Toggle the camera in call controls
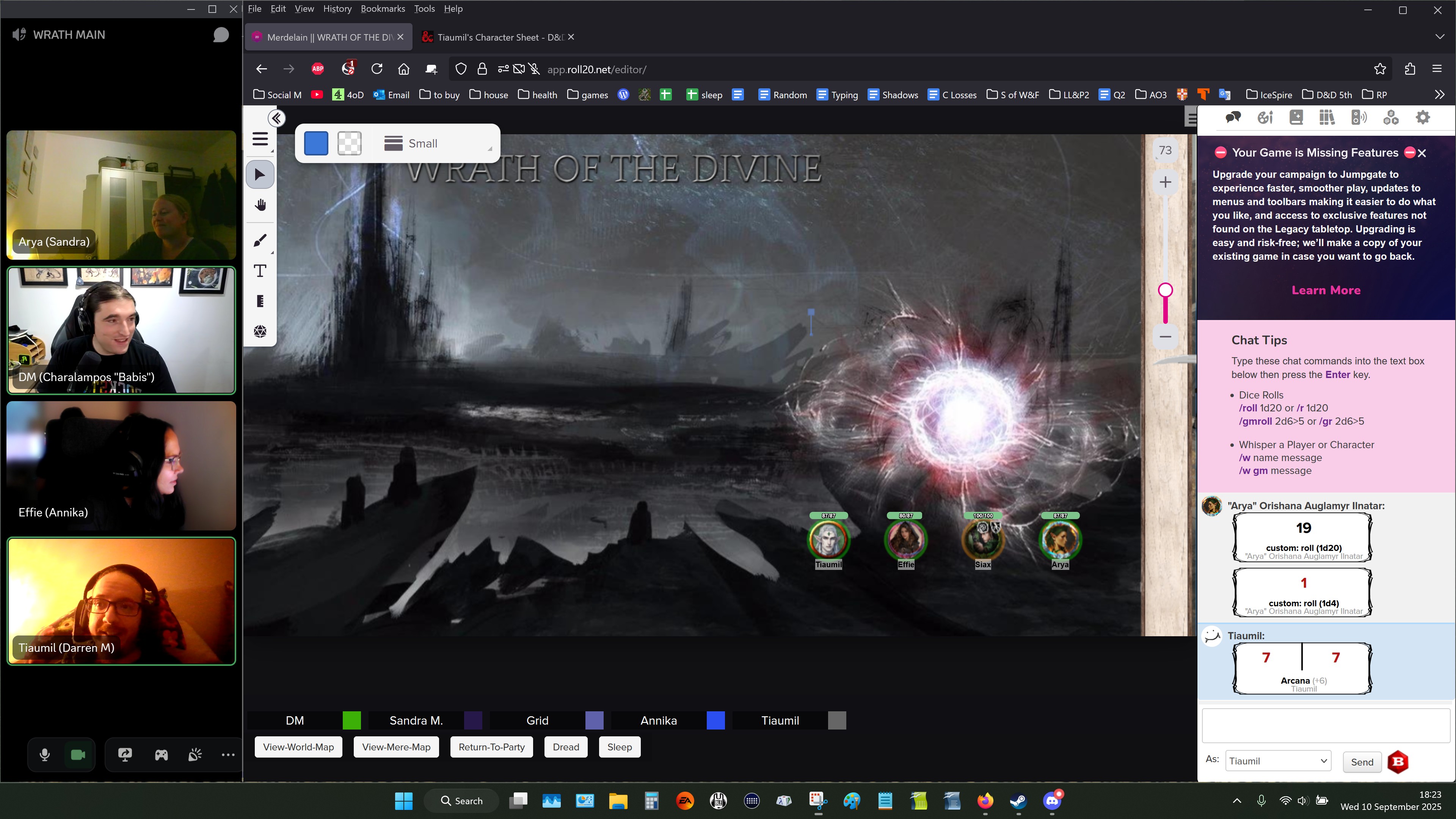 click(x=78, y=755)
